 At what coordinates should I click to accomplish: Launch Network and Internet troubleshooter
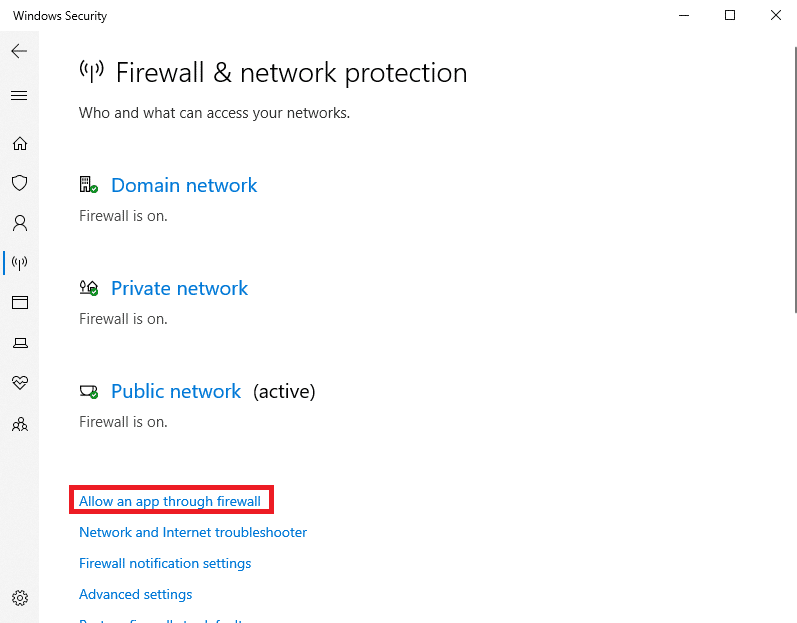[193, 533]
